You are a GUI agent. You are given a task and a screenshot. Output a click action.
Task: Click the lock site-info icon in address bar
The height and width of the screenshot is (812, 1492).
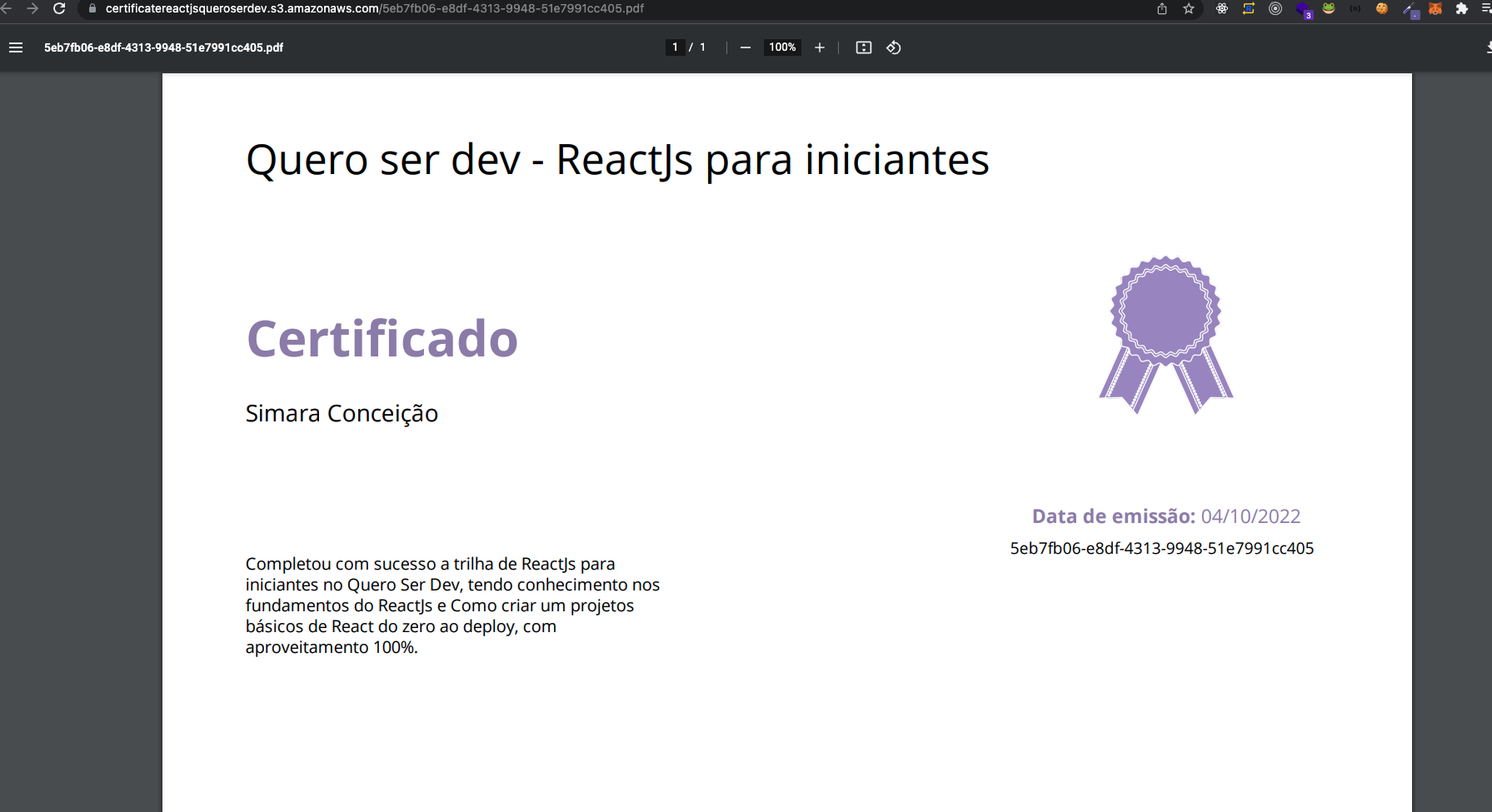(x=92, y=8)
